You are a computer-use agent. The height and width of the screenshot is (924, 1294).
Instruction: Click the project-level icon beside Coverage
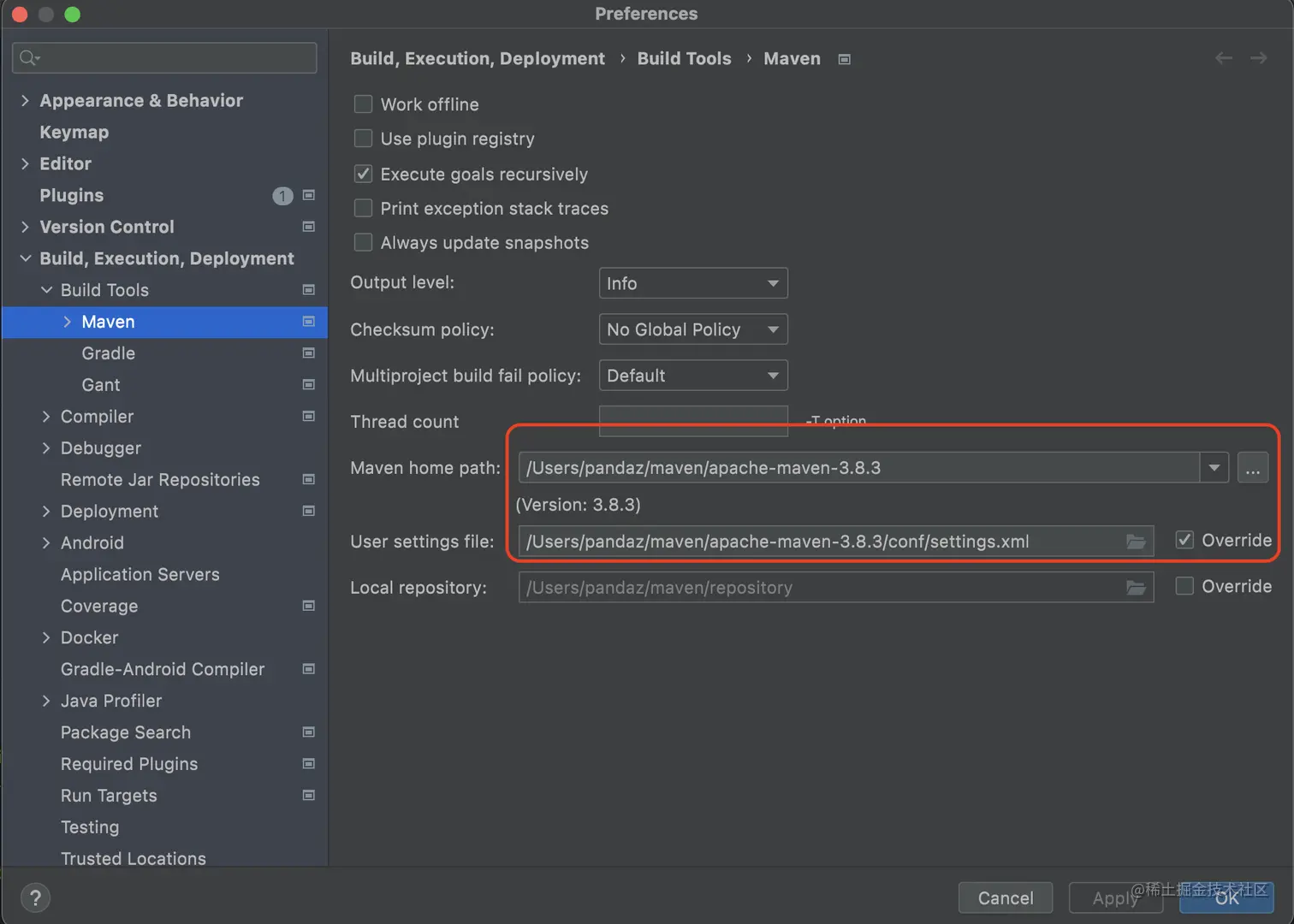(x=309, y=606)
